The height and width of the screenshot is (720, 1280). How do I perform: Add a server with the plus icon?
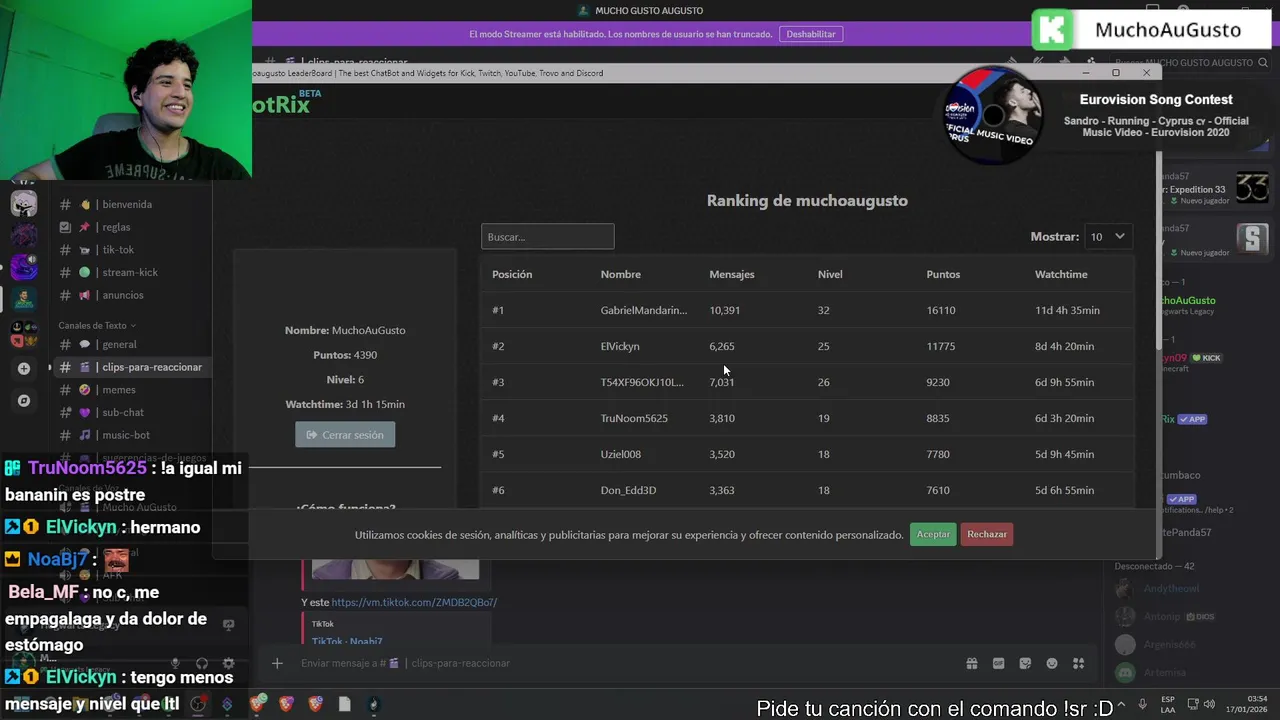(24, 368)
